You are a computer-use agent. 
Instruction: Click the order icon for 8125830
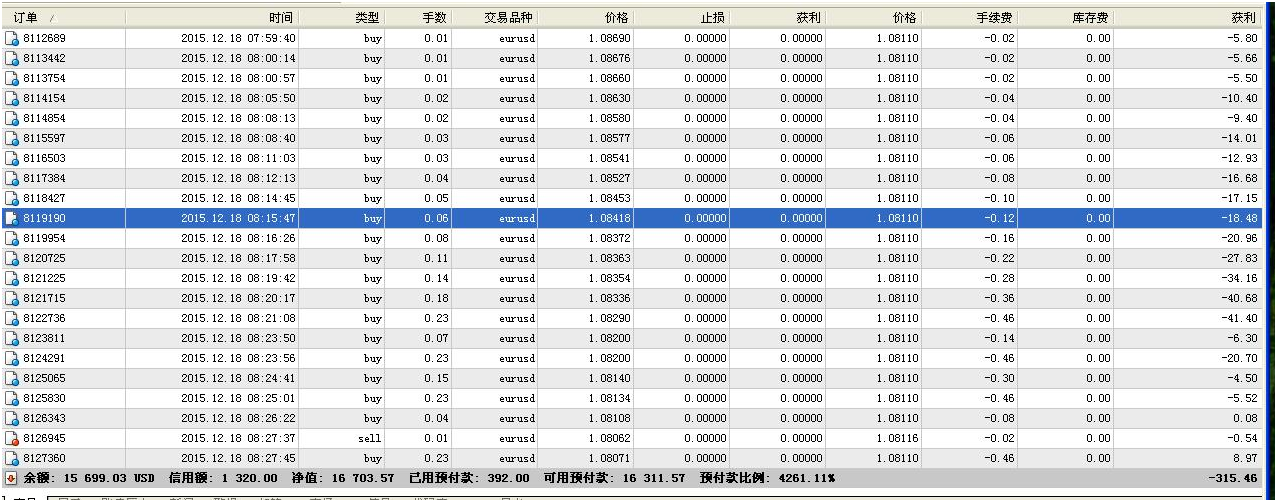[12, 398]
